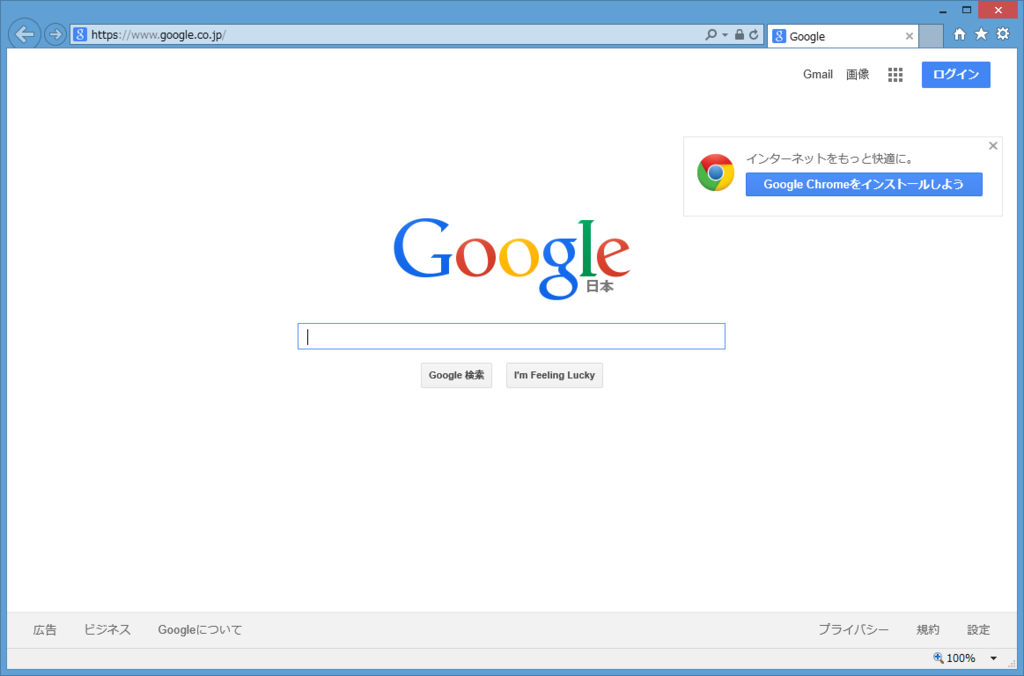This screenshot has height=676, width=1024.
Task: Open the Googleについて footer link
Action: coord(200,630)
